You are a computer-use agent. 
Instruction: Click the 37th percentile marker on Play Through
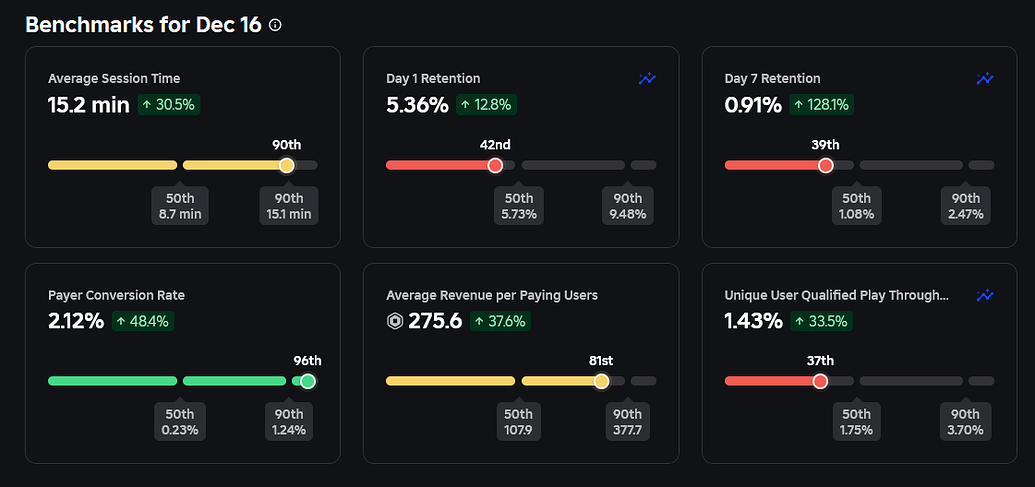pos(820,381)
